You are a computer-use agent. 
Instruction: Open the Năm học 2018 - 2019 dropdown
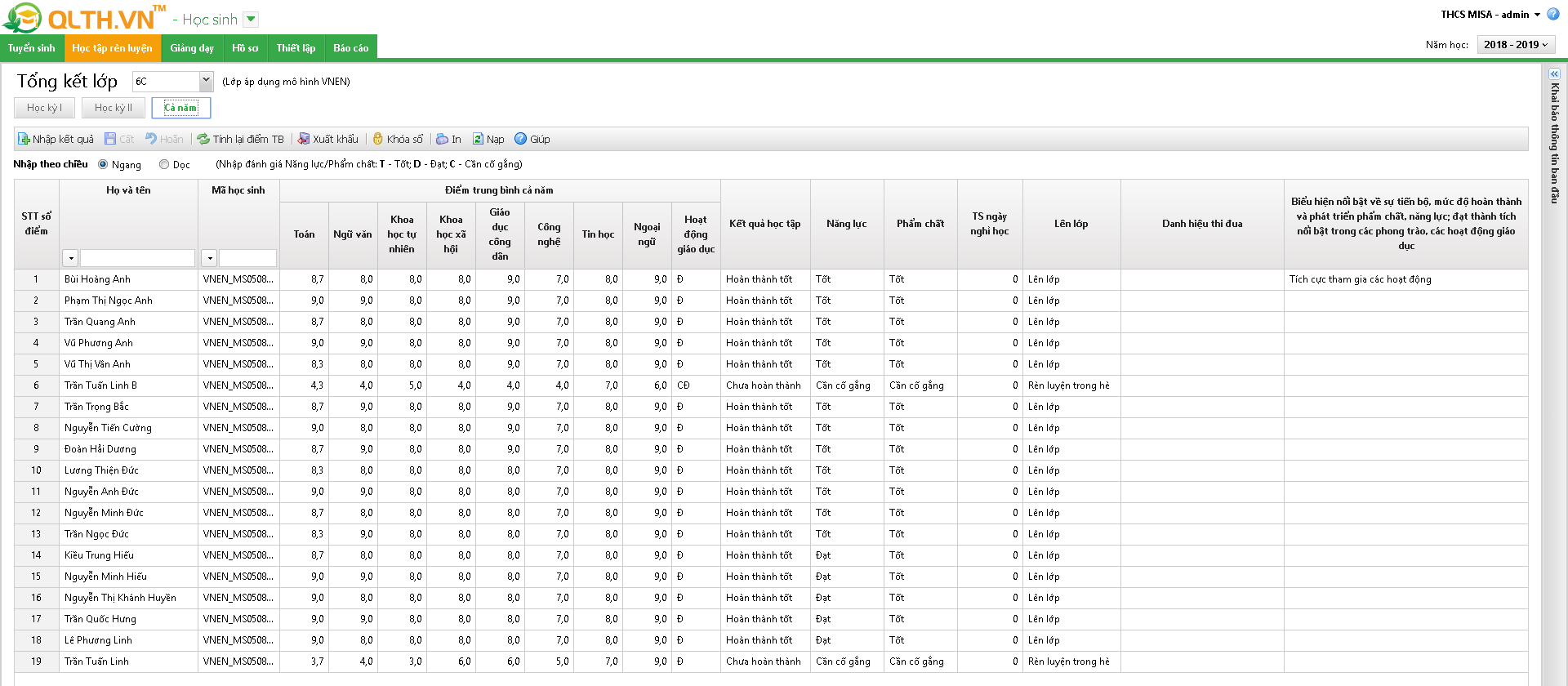tap(1516, 45)
